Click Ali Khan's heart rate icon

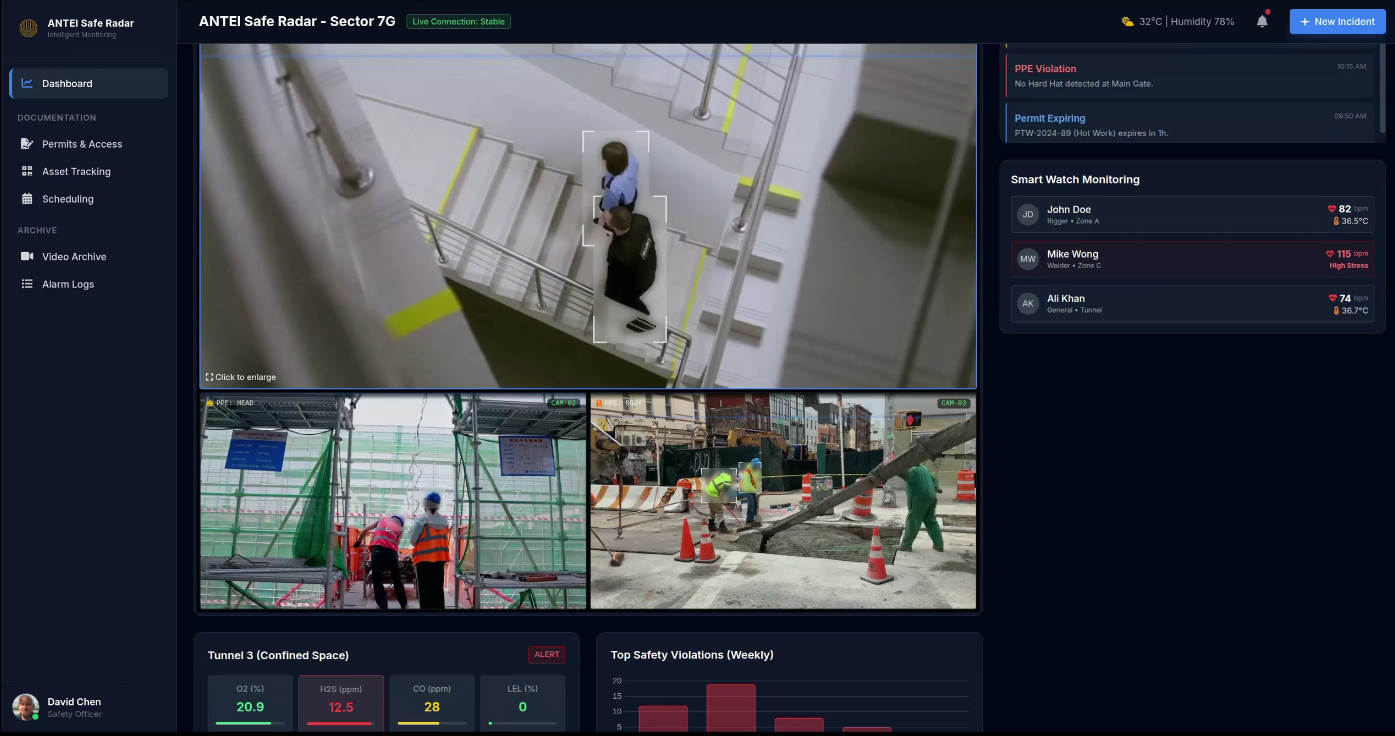[x=1333, y=298]
